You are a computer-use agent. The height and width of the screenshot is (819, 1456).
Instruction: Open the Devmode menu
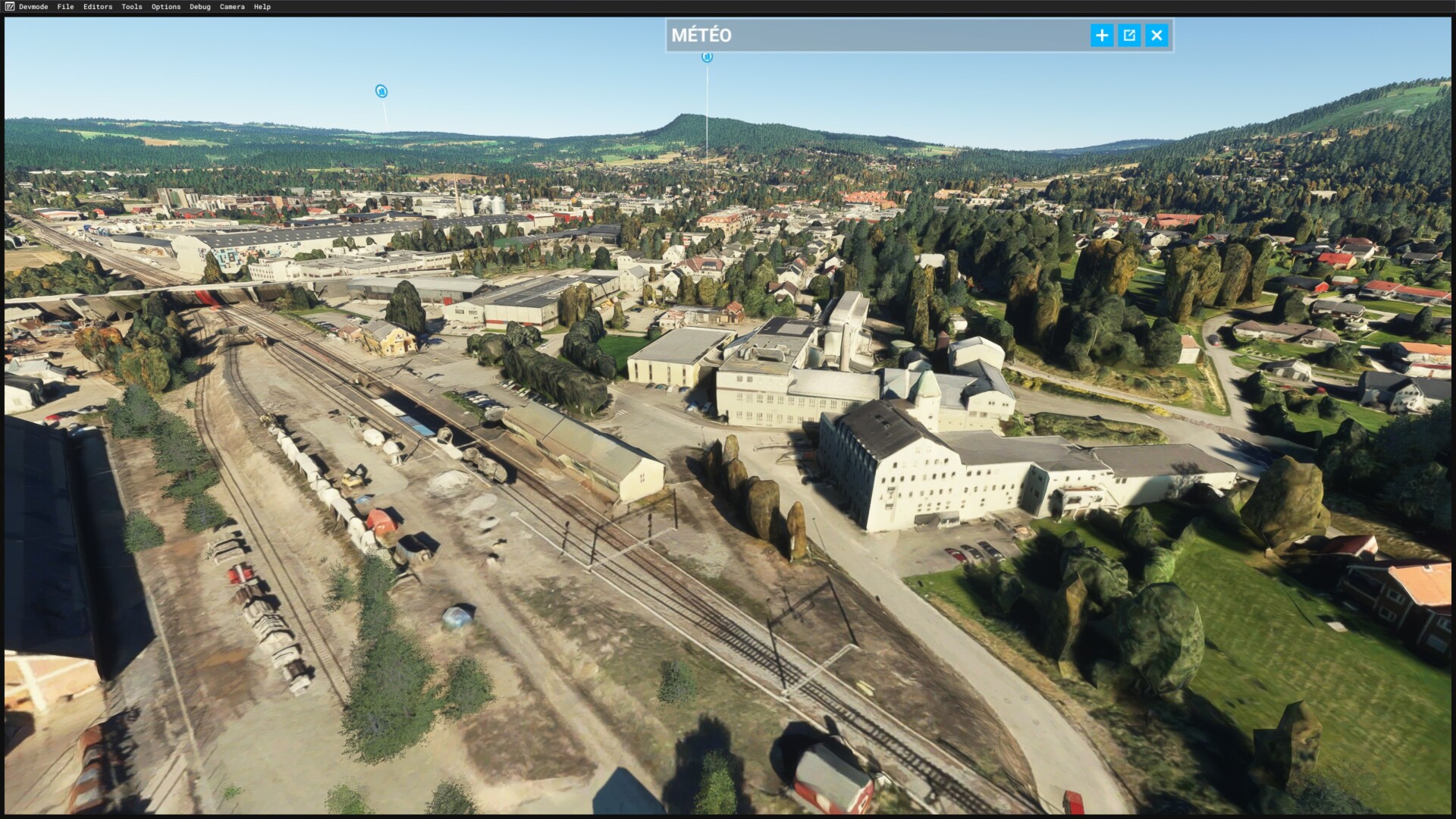pos(33,7)
